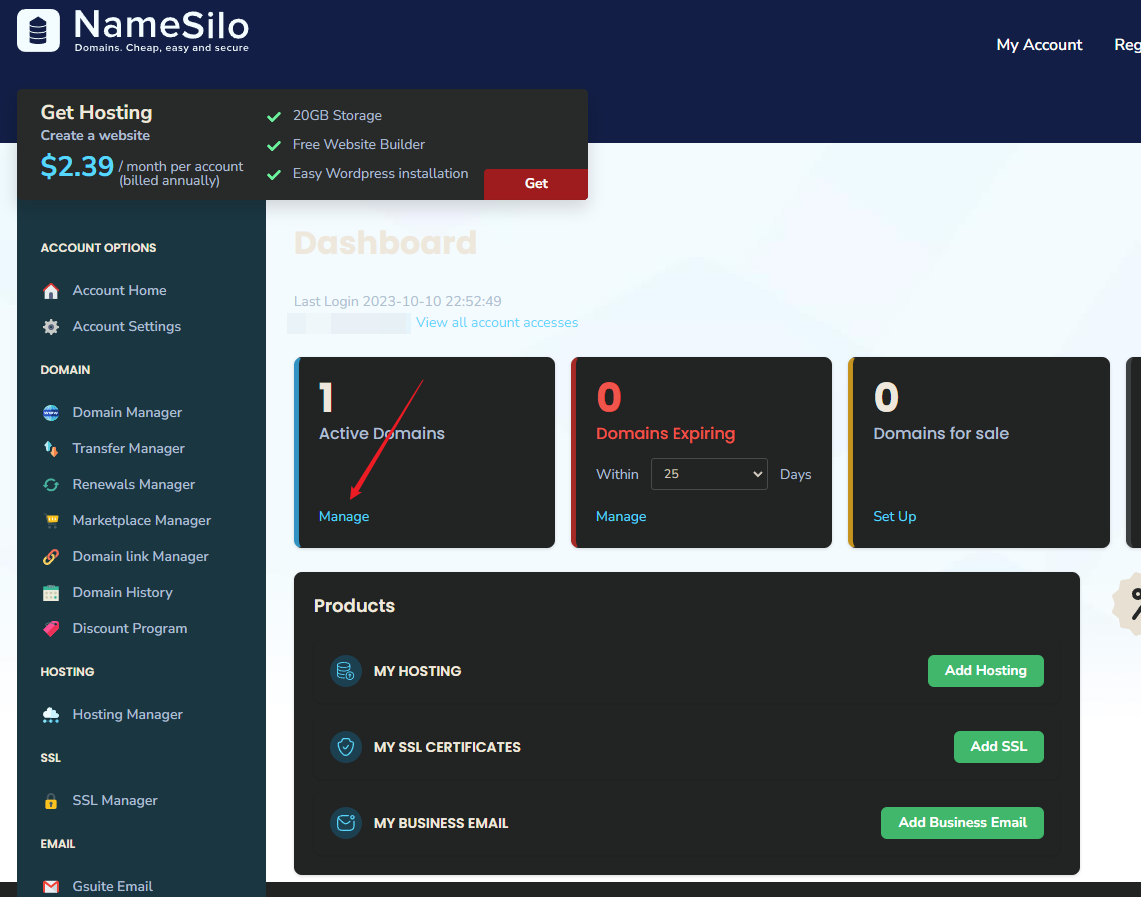Click the Hosting Manager cloud icon

(51, 715)
